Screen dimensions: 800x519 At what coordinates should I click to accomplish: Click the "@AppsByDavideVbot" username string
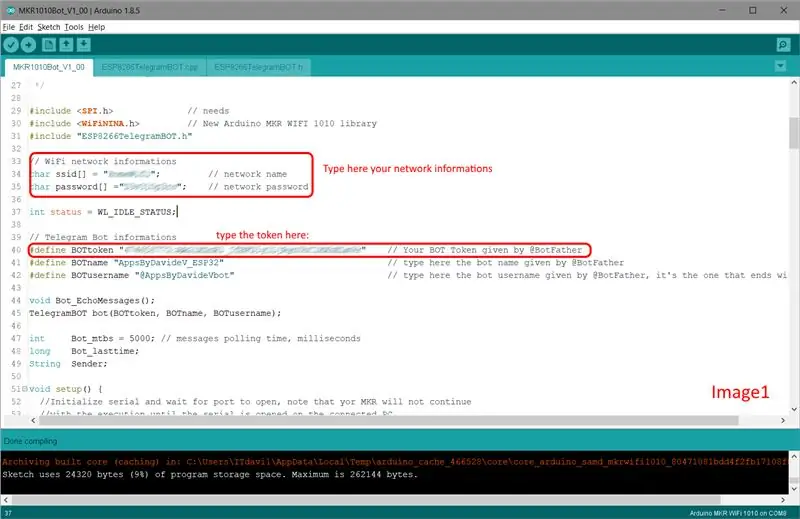point(185,276)
